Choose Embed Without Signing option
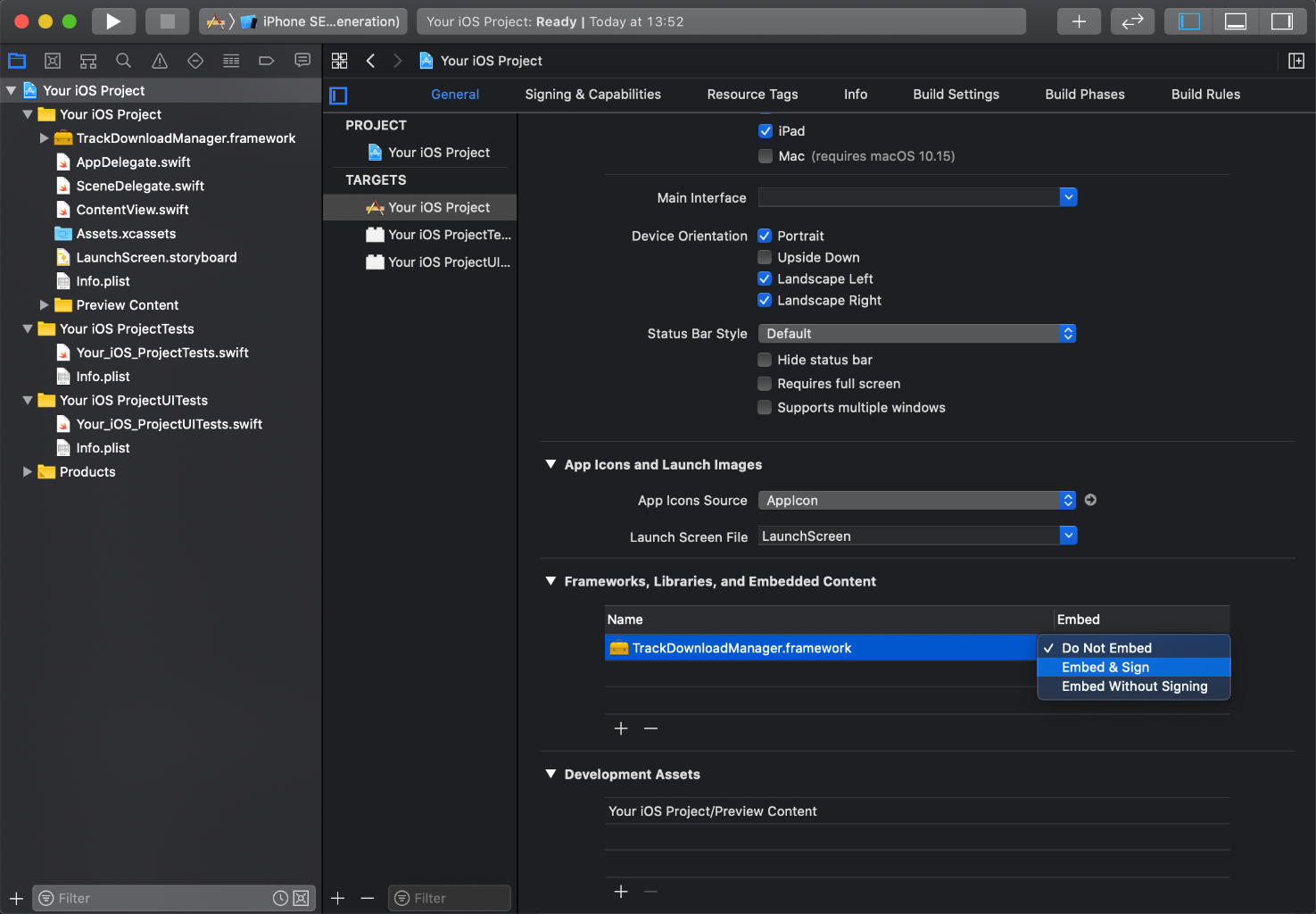This screenshot has height=914, width=1316. click(1134, 686)
